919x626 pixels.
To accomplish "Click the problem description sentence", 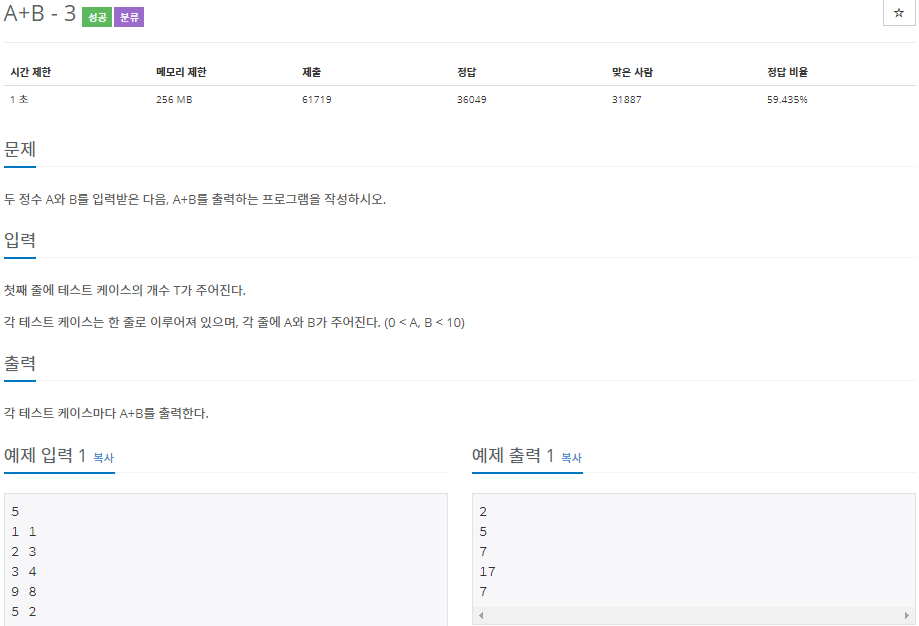I will (195, 199).
